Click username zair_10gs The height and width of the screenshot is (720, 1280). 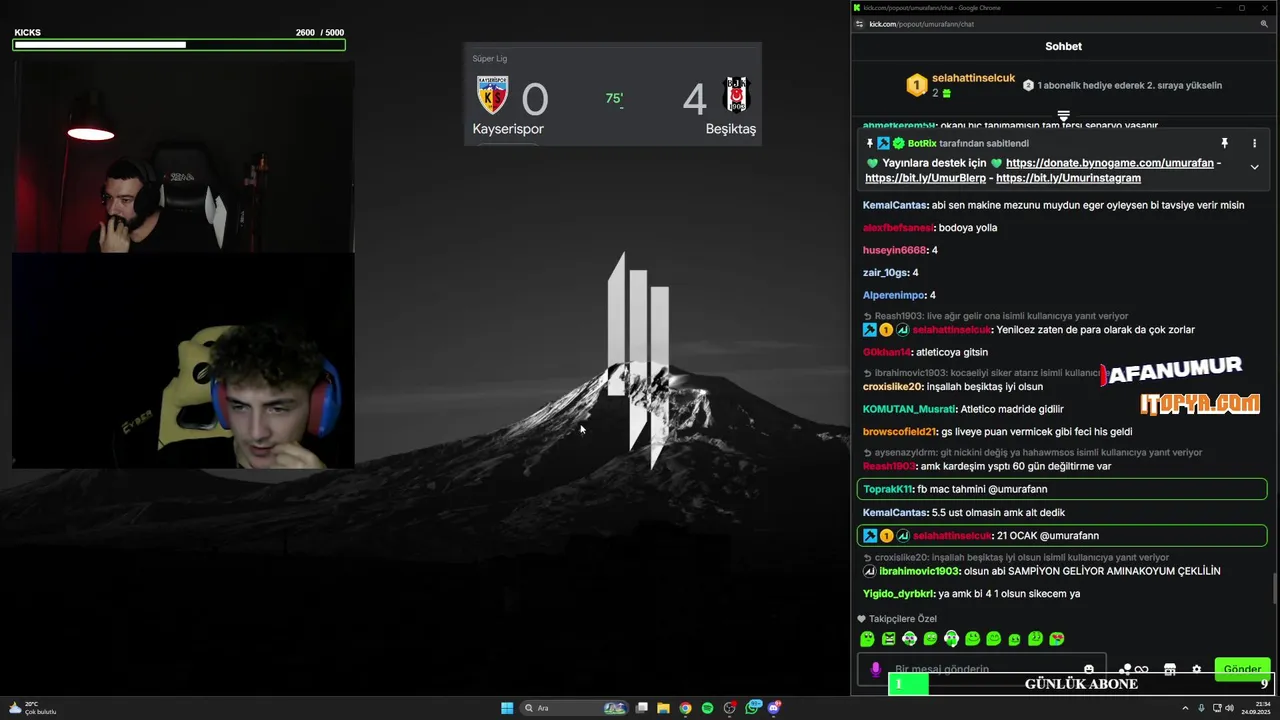[885, 273]
